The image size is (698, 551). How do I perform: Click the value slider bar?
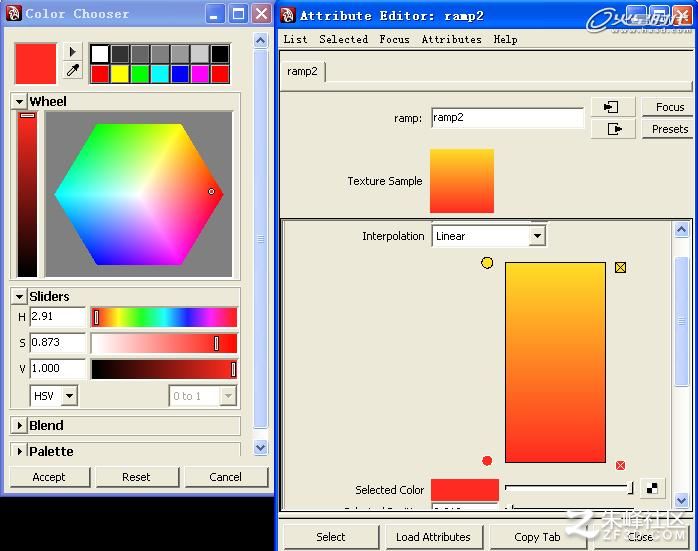click(164, 369)
